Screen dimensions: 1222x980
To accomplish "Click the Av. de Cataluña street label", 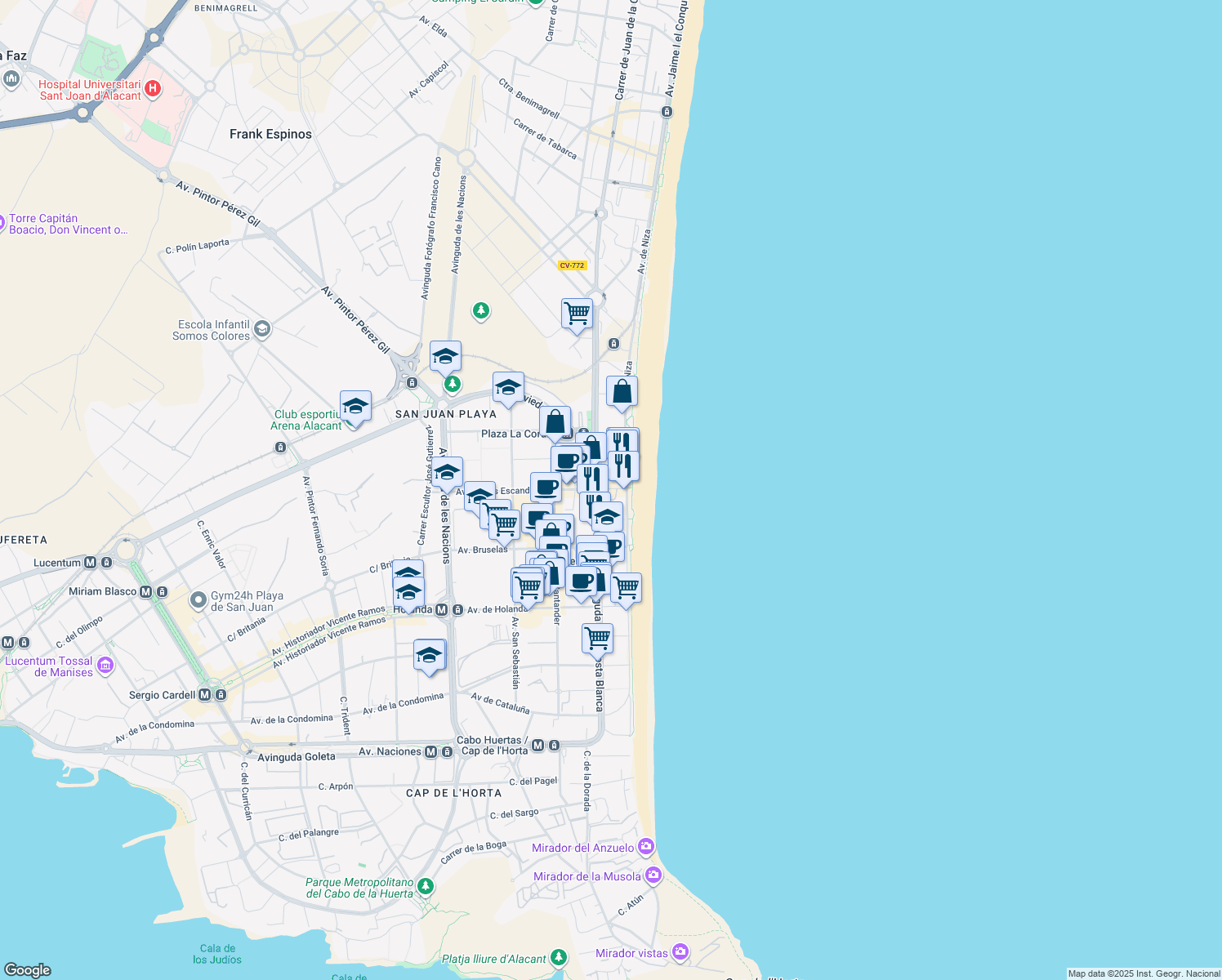I will tap(501, 703).
